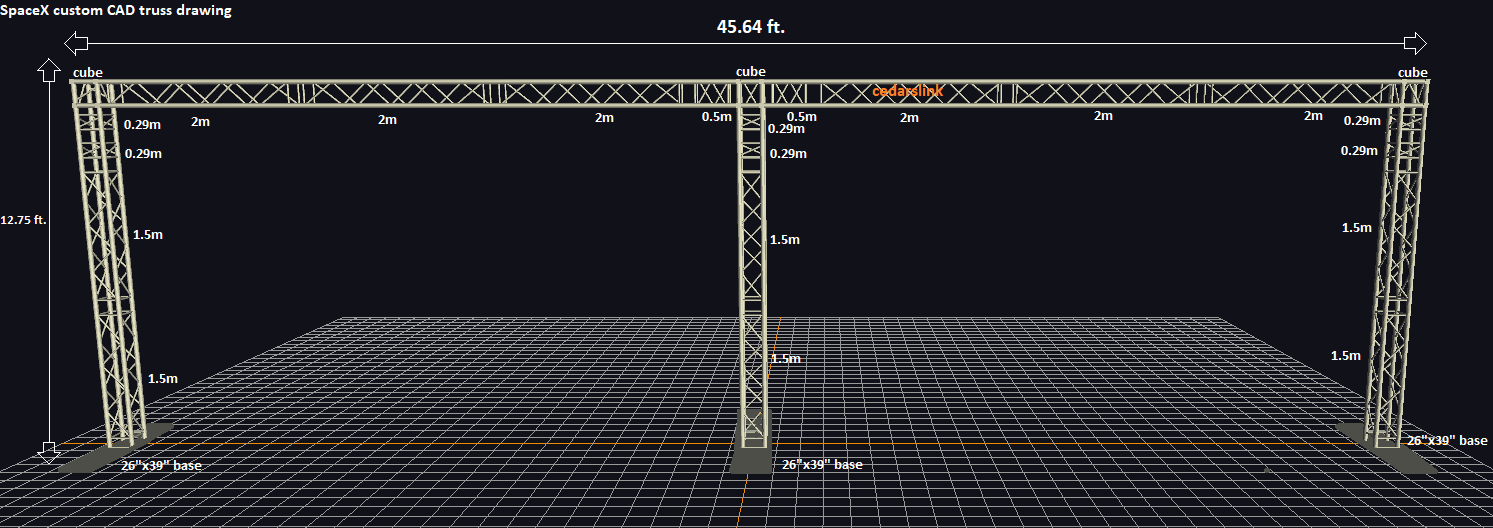This screenshot has height=528, width=1493.
Task: Click the upward height dimension arrow
Action: click(x=48, y=70)
